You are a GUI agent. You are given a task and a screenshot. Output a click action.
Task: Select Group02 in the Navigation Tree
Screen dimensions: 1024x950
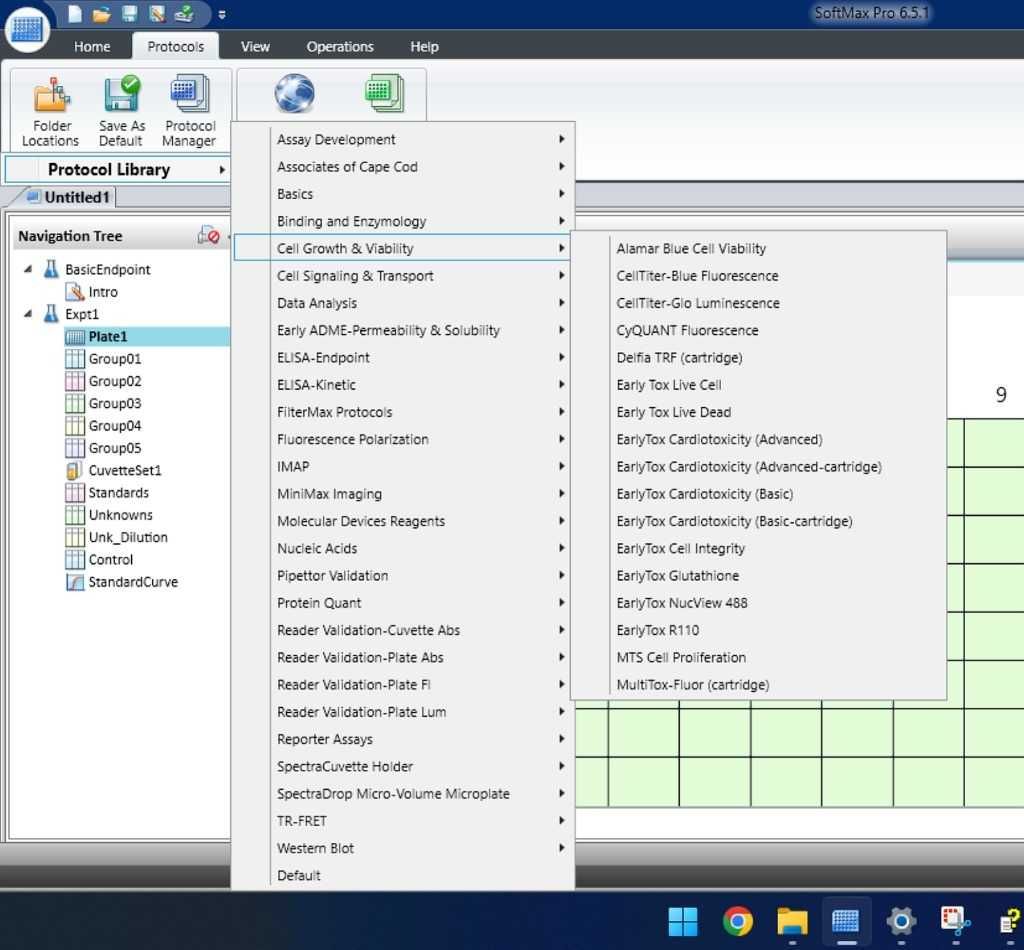click(115, 381)
